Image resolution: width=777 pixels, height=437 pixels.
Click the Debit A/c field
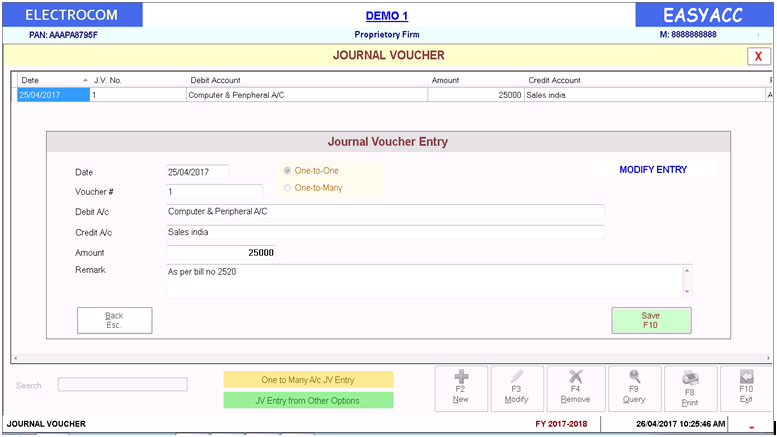(x=385, y=212)
